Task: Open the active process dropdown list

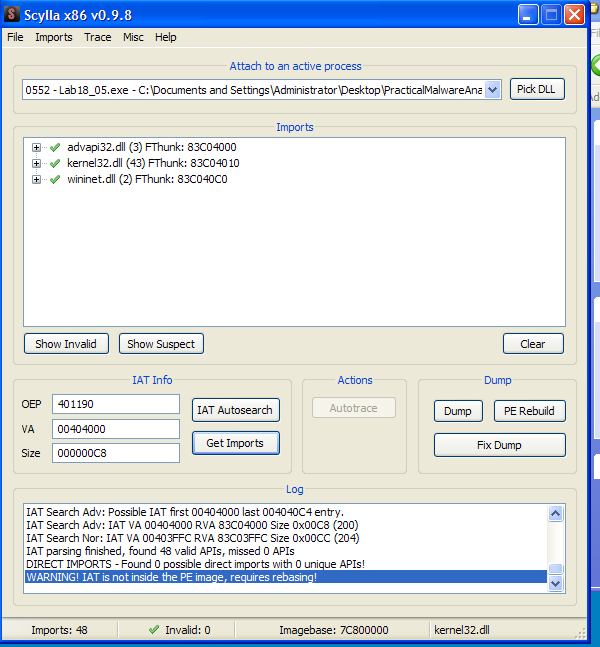Action: (x=493, y=90)
